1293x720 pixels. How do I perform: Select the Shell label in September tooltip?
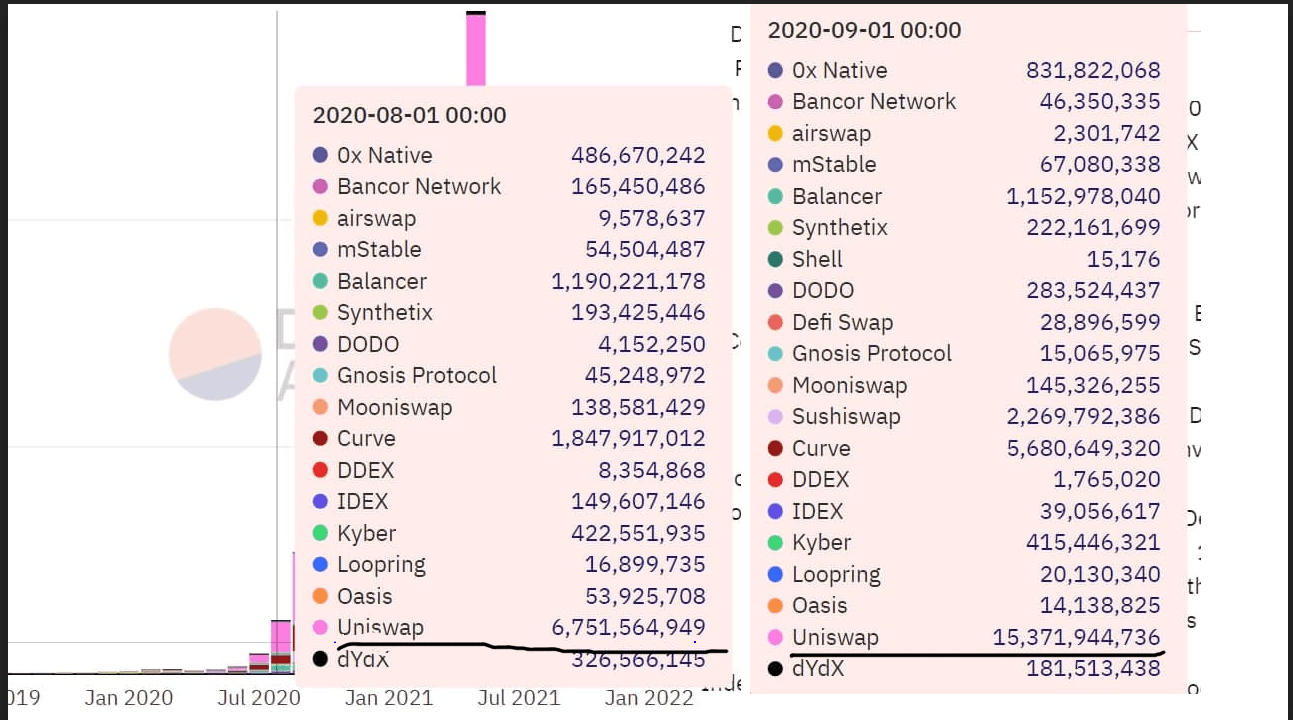[817, 259]
